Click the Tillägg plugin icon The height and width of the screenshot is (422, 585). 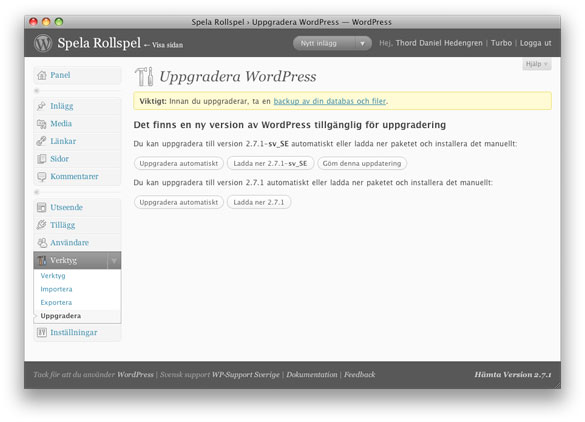[41, 225]
